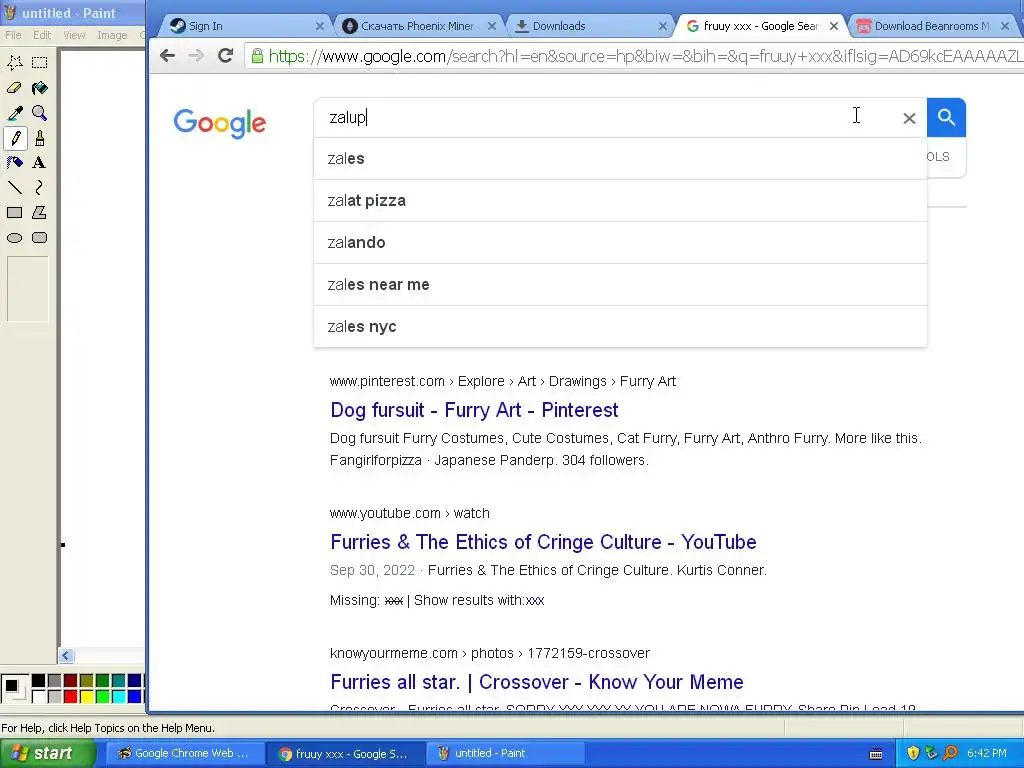The height and width of the screenshot is (768, 1024).
Task: Open Paint's File menu
Action: pyautogui.click(x=13, y=35)
